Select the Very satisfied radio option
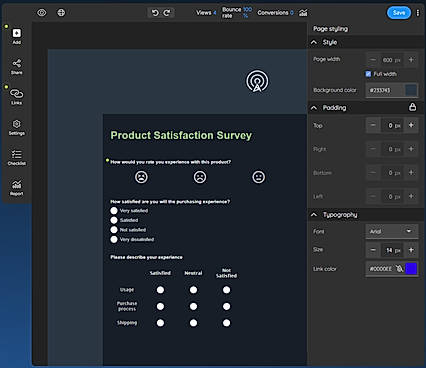The width and height of the screenshot is (426, 368). point(114,211)
